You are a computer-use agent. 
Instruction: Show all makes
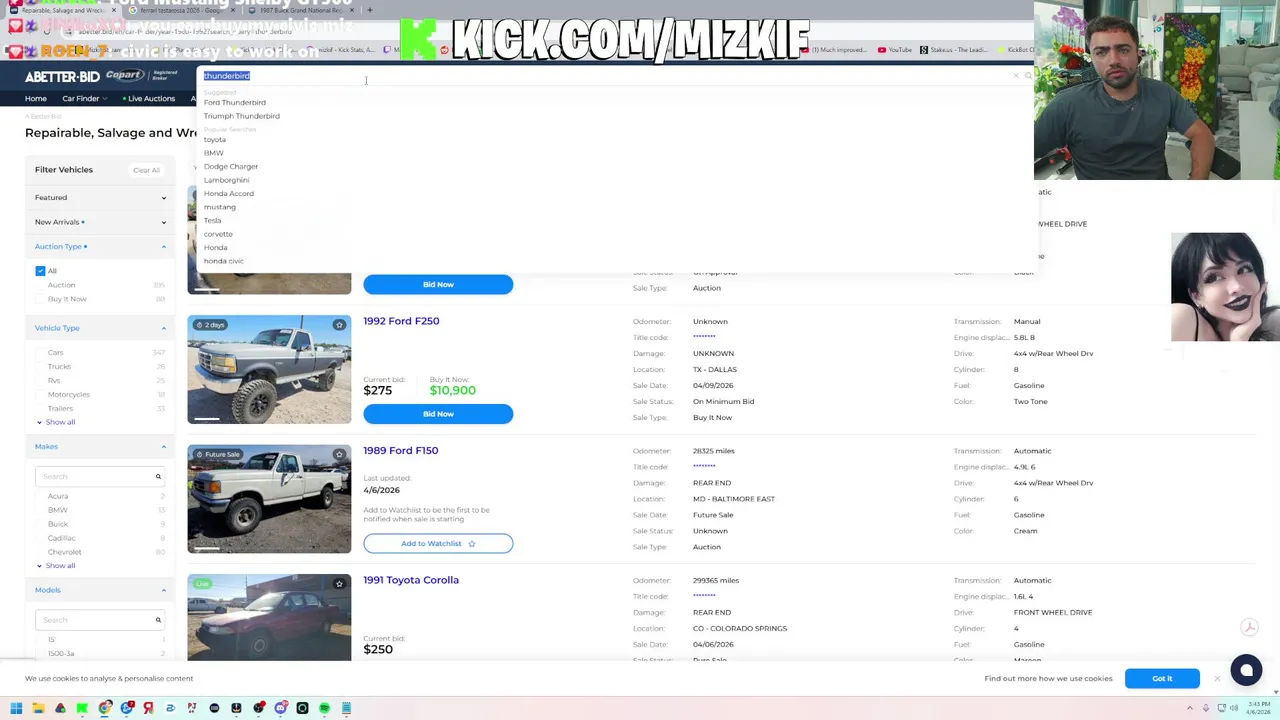pyautogui.click(x=60, y=566)
